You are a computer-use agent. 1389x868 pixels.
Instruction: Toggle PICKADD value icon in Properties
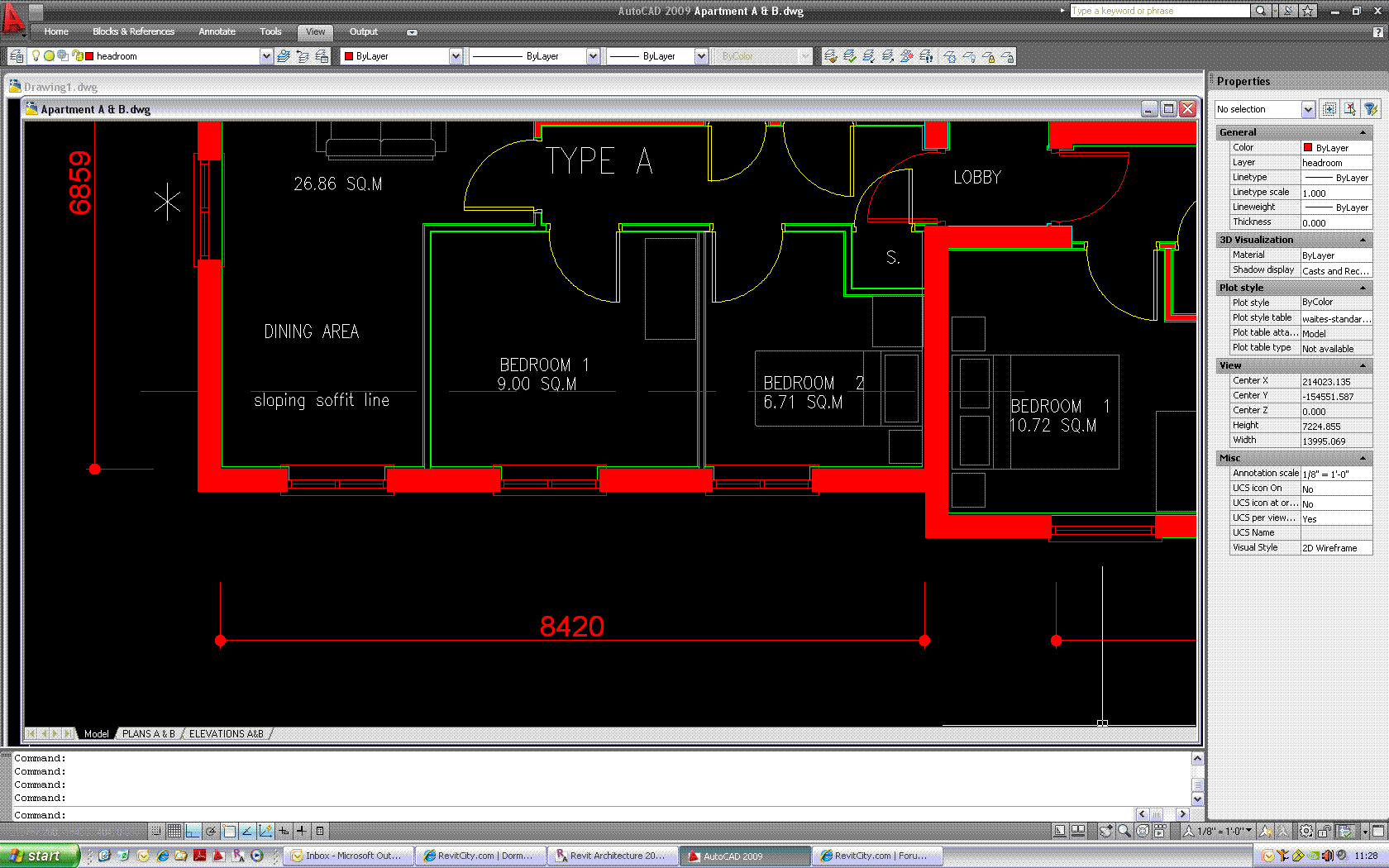pos(1329,109)
